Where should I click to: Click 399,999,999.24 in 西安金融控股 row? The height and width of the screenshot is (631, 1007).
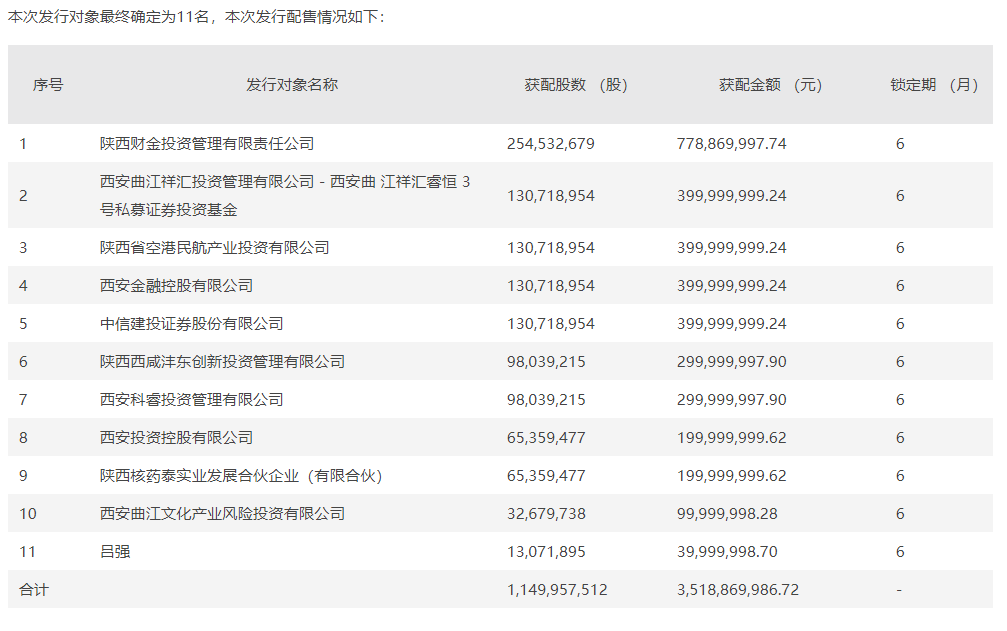click(731, 286)
